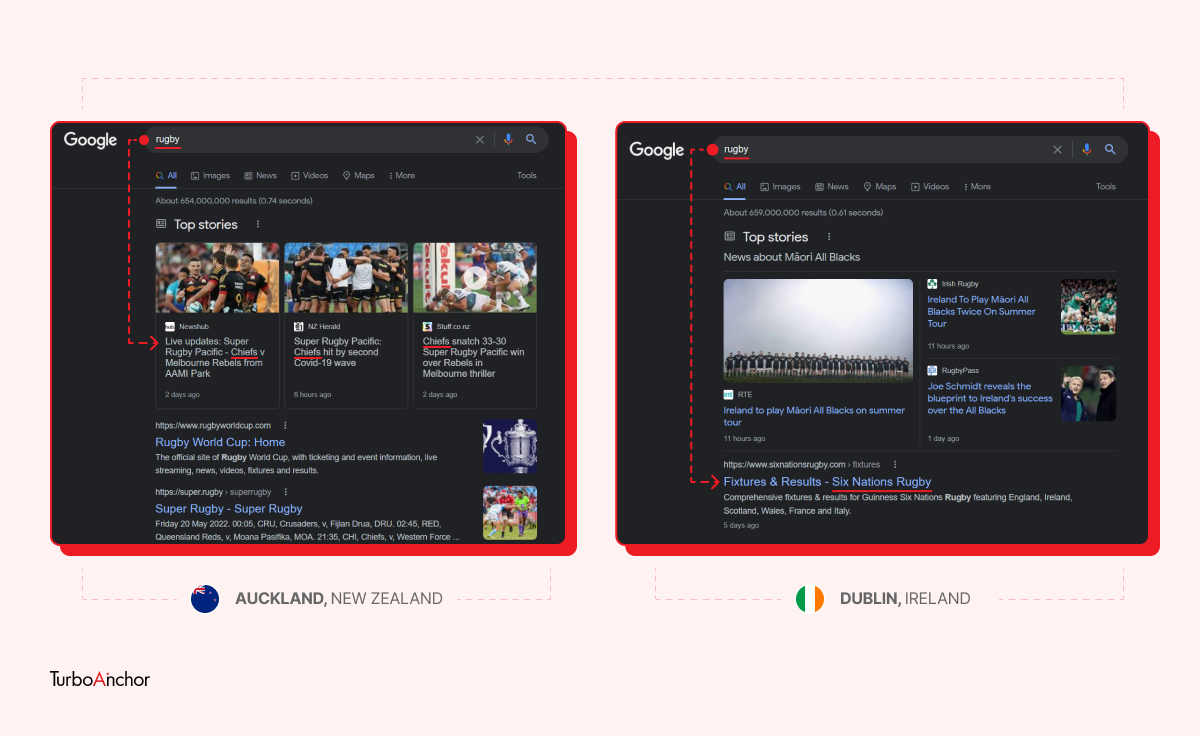This screenshot has height=736, width=1200.
Task: Open Fixtures & Results - Six Nations Rugby link
Action: pyautogui.click(x=827, y=482)
